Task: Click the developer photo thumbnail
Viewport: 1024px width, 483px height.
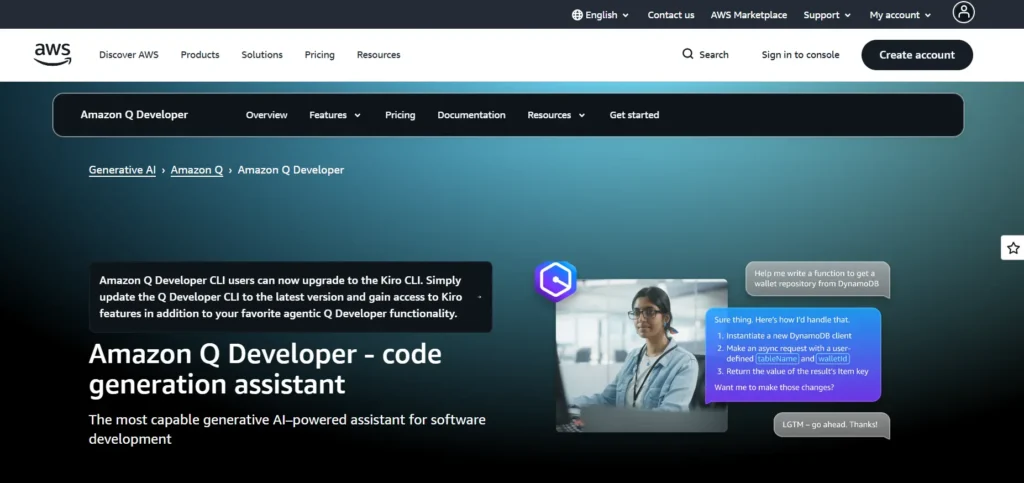Action: click(x=641, y=355)
